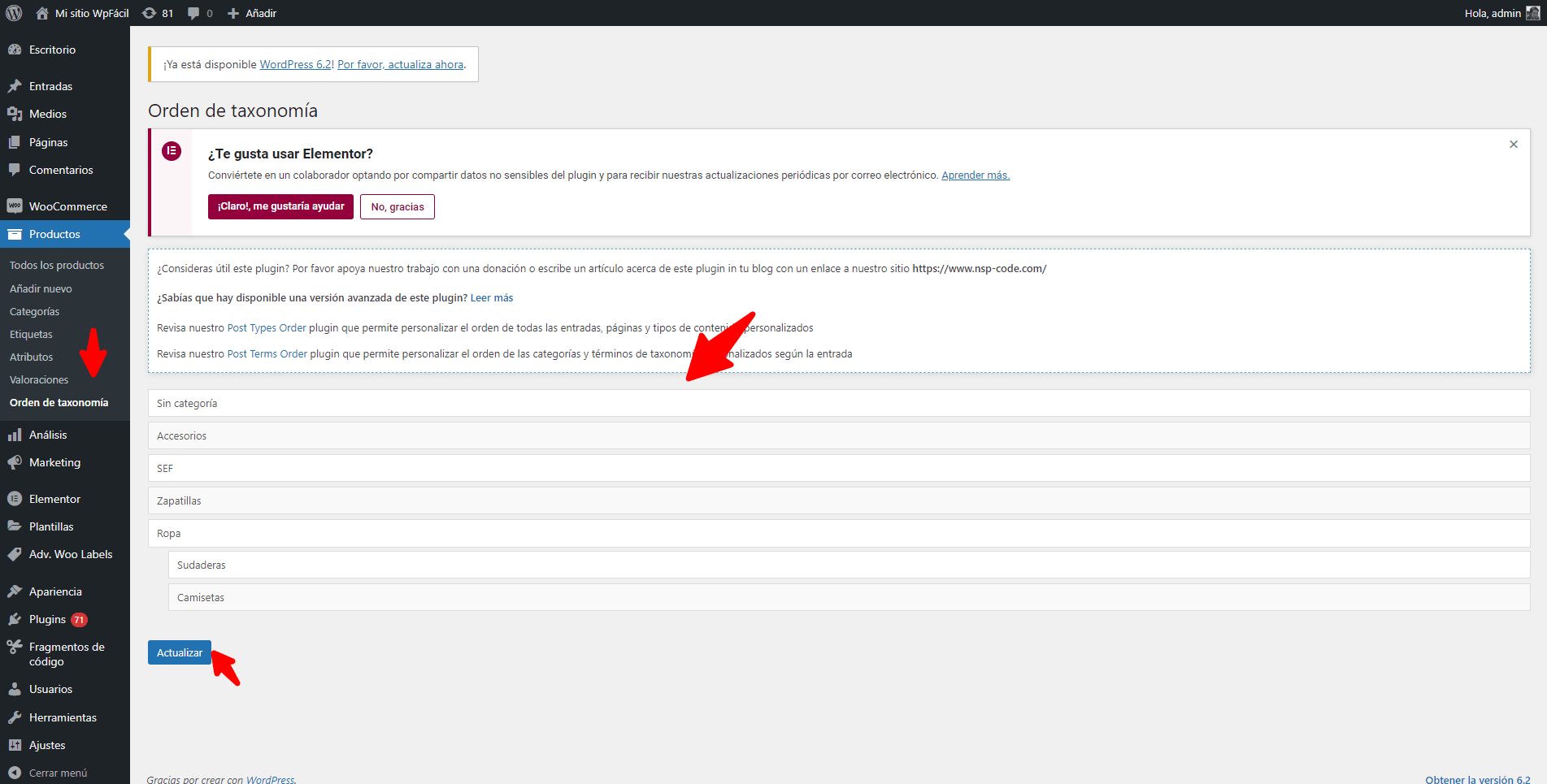The image size is (1547, 784).
Task: Click the Elementor icon in sidebar
Action: [x=15, y=499]
